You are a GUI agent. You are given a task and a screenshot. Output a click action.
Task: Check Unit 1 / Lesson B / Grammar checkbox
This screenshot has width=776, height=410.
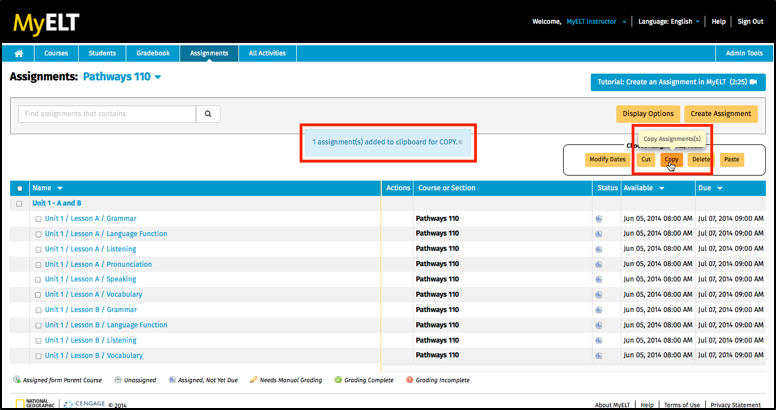38,310
